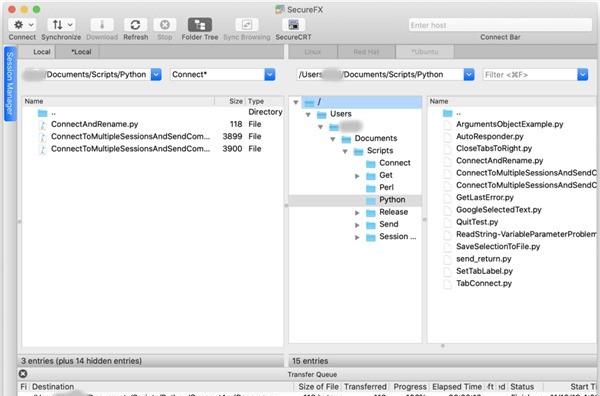The width and height of the screenshot is (600, 396).
Task: Click the Connect* filter field
Action: (x=217, y=75)
